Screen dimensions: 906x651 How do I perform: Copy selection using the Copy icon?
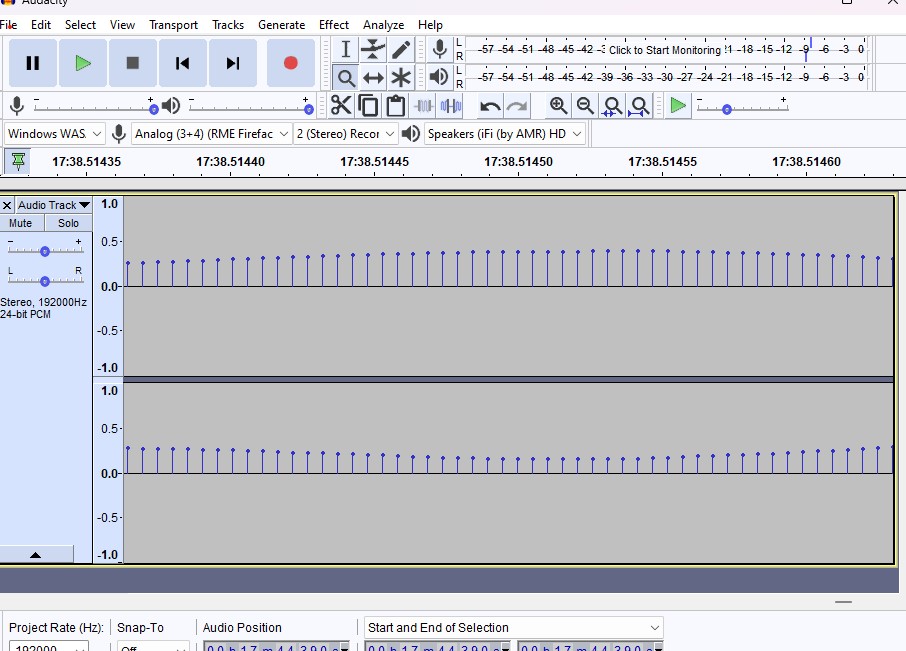pos(368,106)
